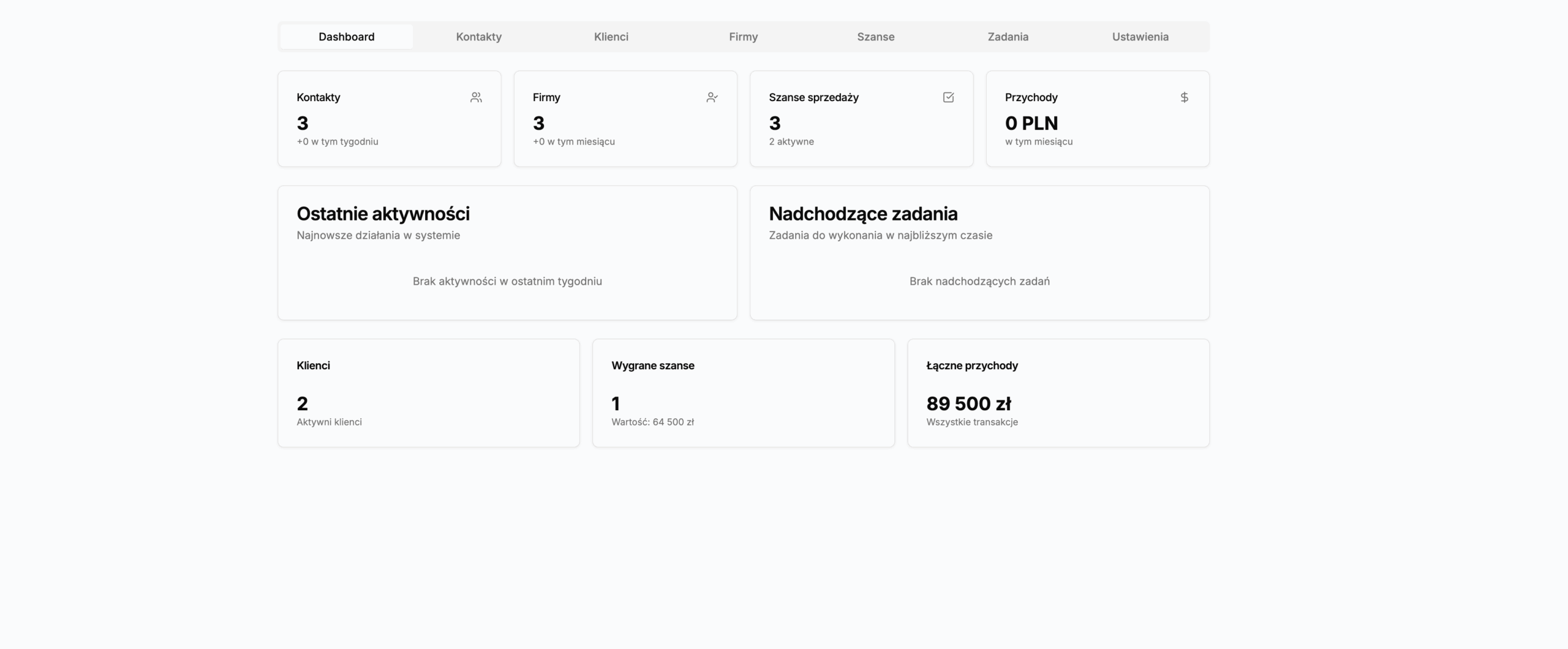Viewport: 1568px width, 649px height.
Task: Click the user-check icon on Firmy card
Action: pyautogui.click(x=712, y=97)
